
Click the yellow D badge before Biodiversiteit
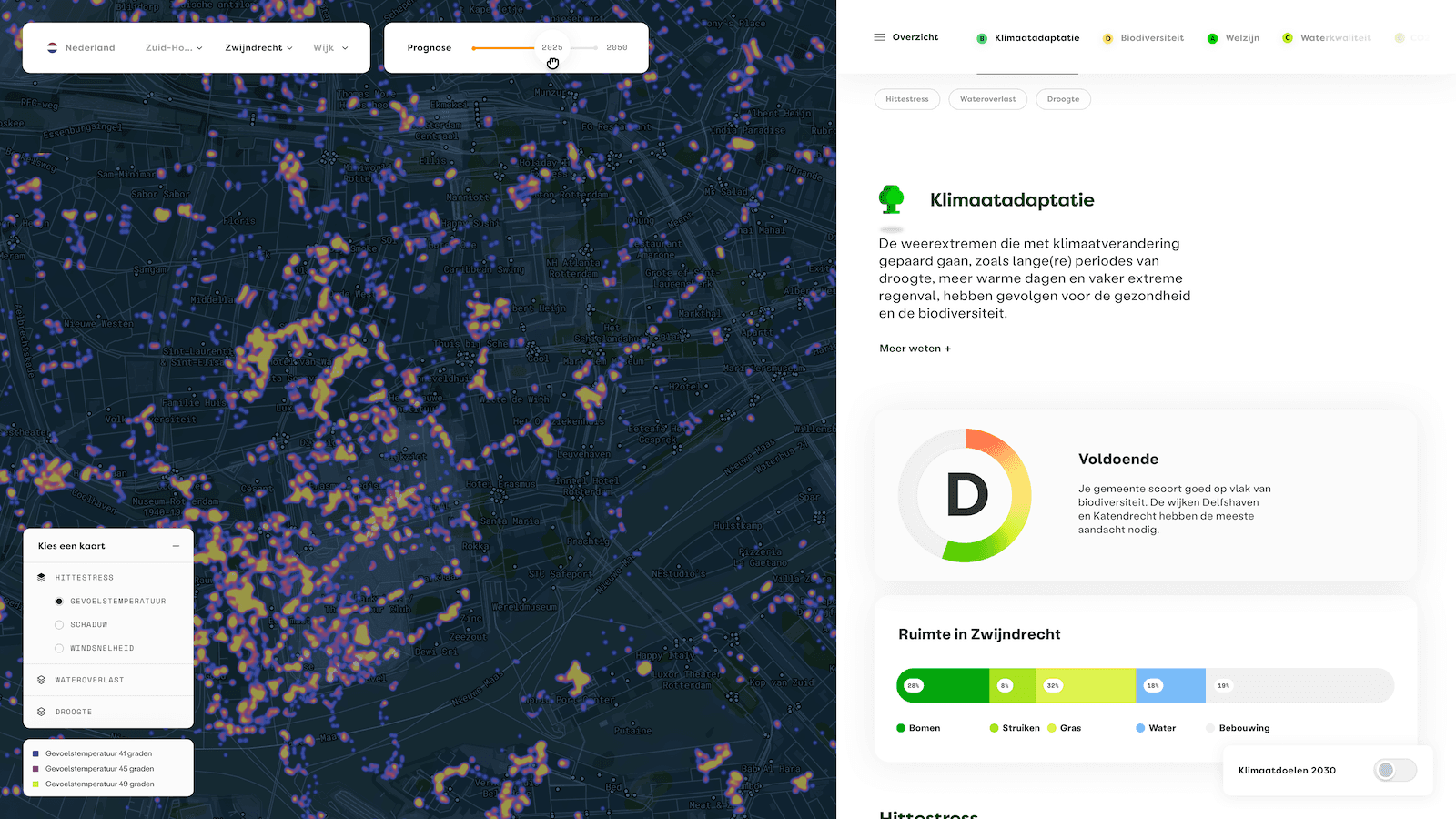tap(1107, 38)
